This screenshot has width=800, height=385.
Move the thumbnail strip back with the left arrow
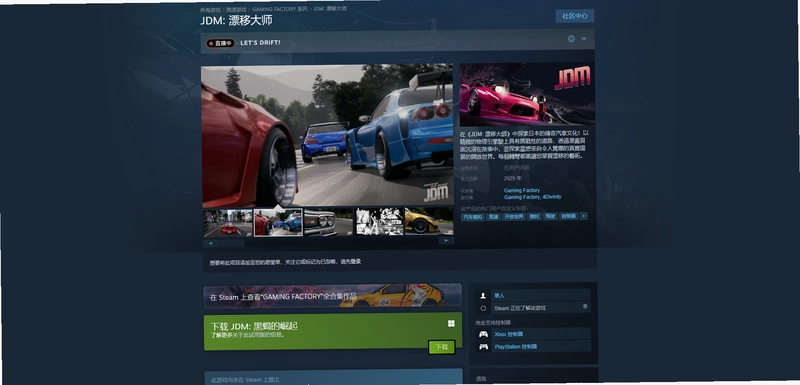coord(211,244)
